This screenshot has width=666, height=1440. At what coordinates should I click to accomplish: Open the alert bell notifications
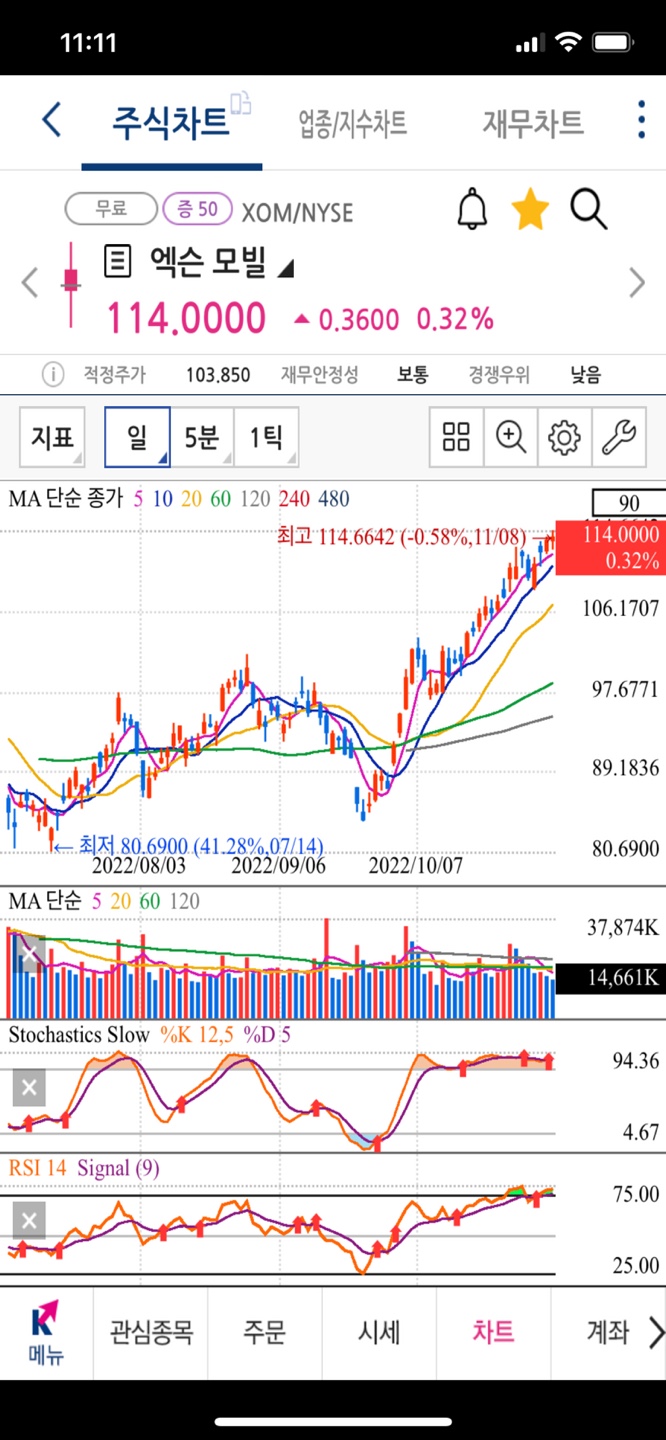pyautogui.click(x=472, y=209)
